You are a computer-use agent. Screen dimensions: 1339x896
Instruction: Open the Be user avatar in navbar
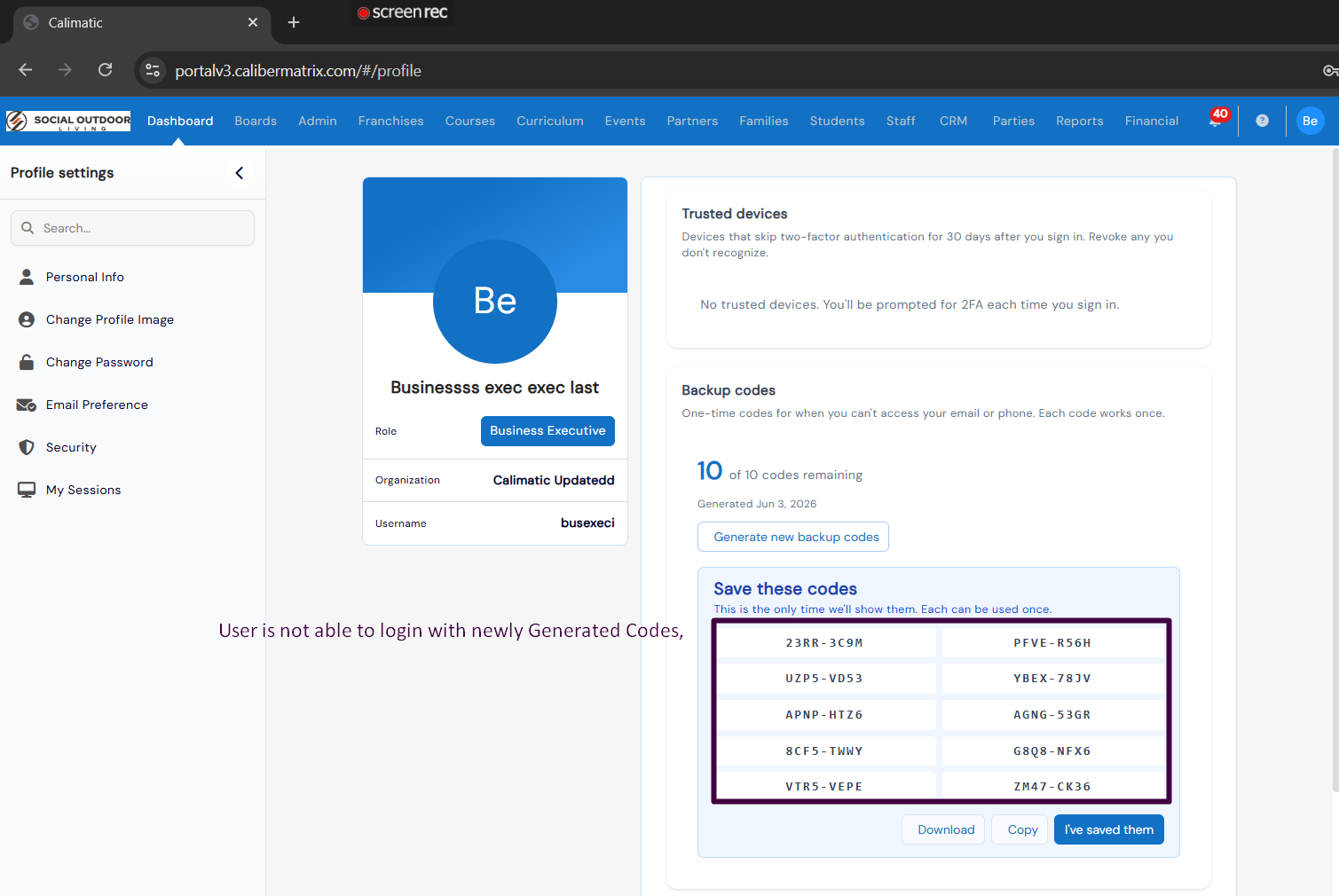pyautogui.click(x=1310, y=121)
